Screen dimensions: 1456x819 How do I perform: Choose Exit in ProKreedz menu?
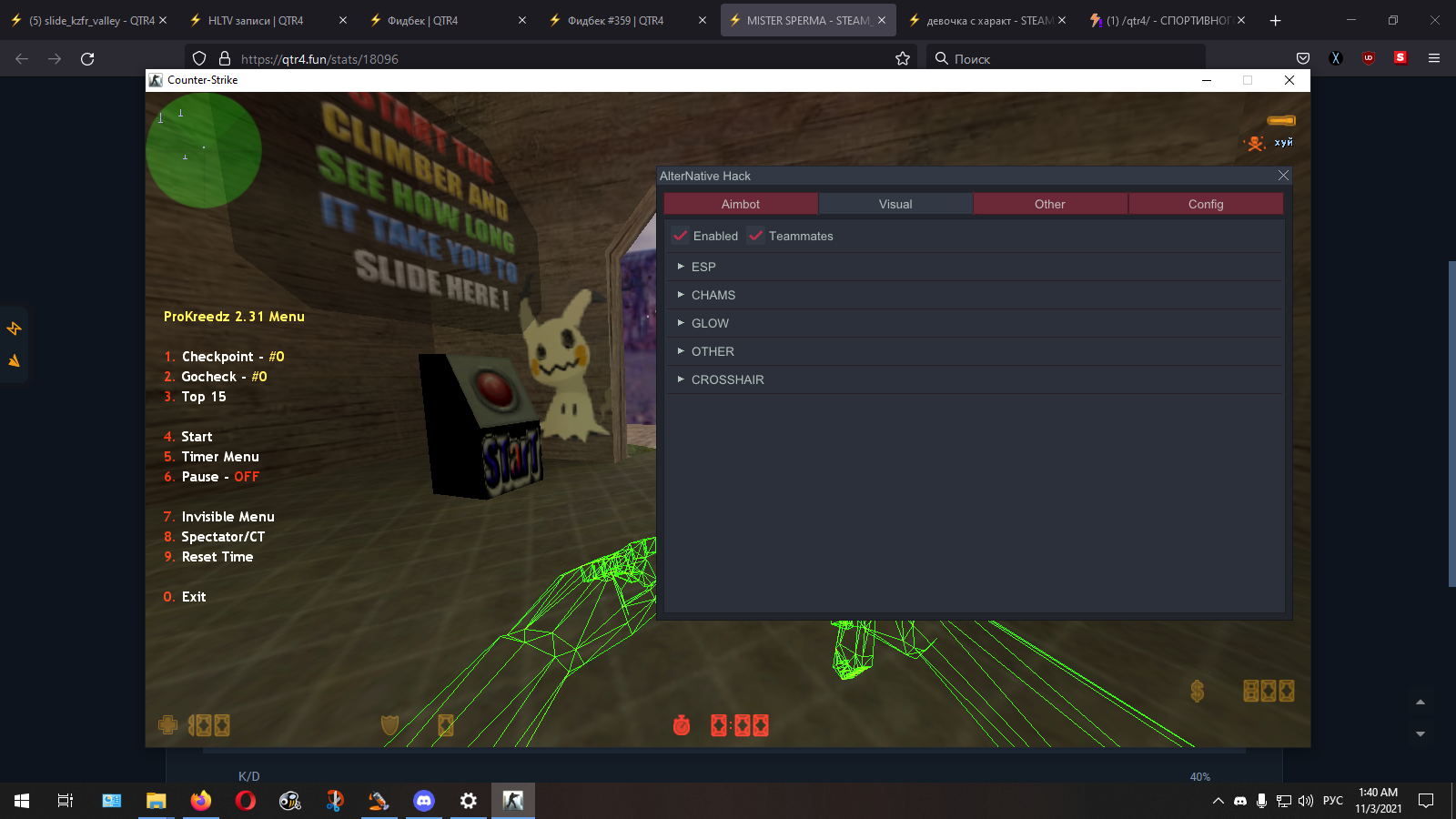tap(185, 597)
